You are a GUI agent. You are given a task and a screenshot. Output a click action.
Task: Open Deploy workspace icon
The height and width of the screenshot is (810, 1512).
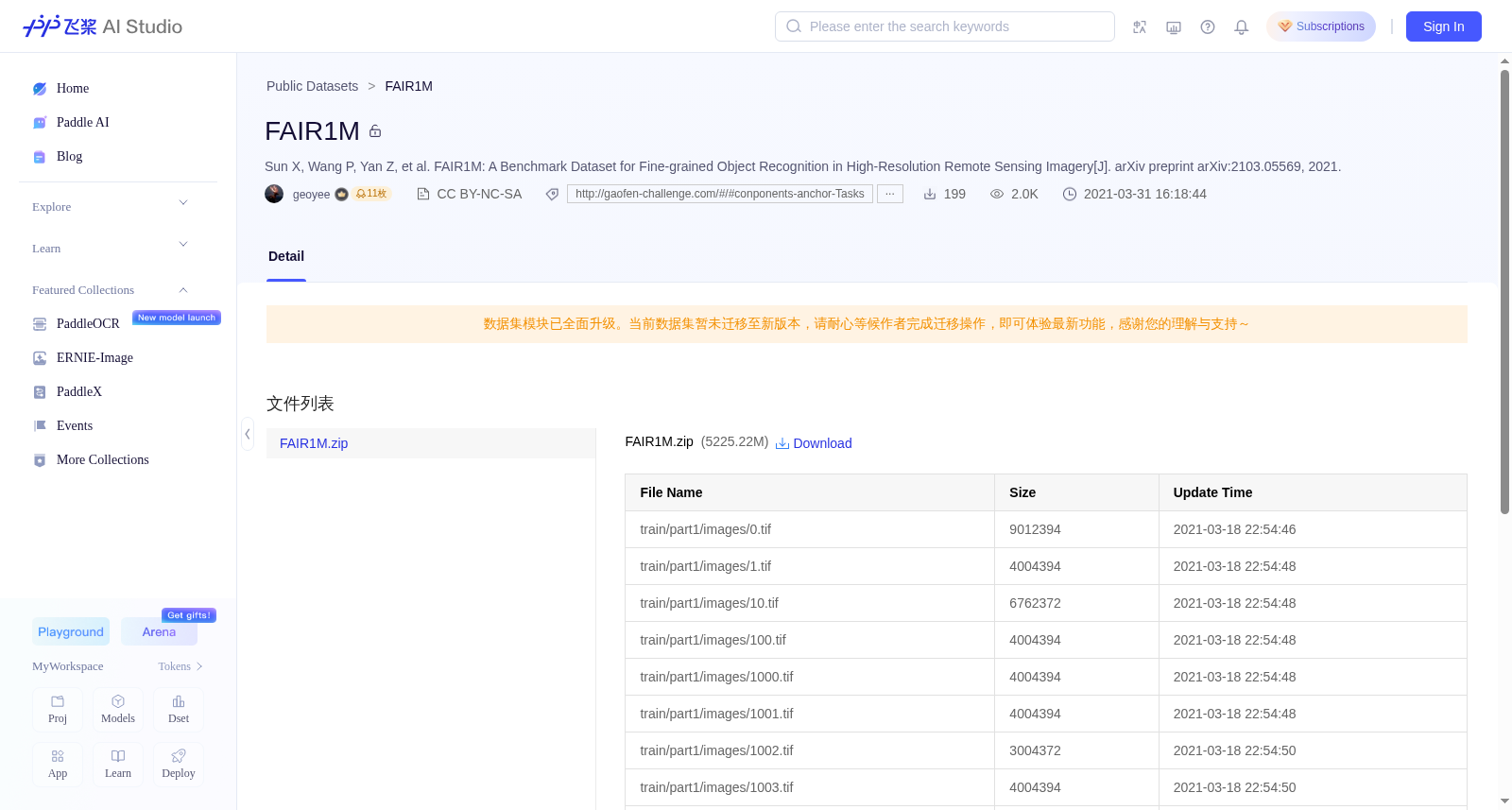[x=179, y=765]
